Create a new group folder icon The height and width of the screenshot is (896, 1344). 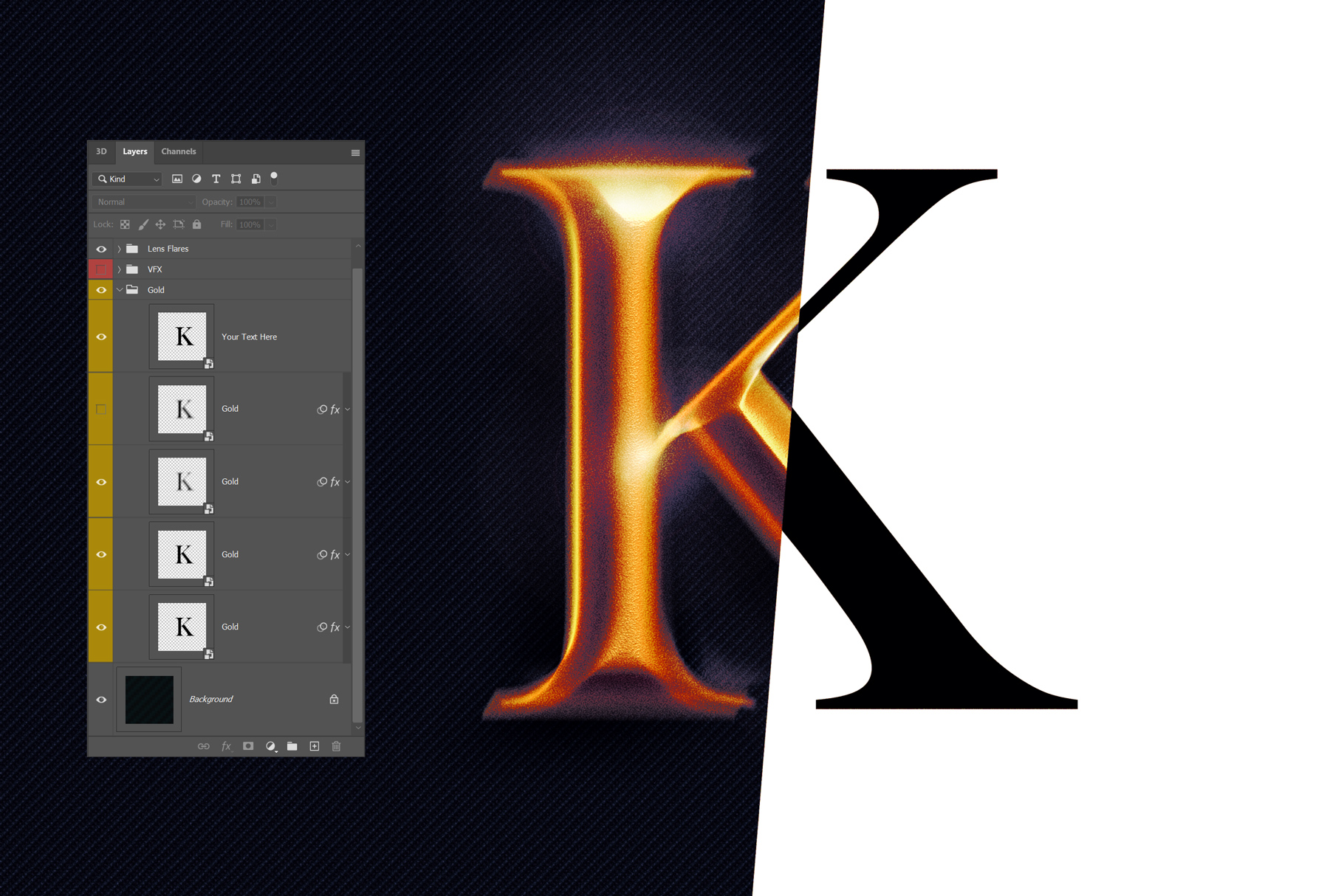(292, 746)
